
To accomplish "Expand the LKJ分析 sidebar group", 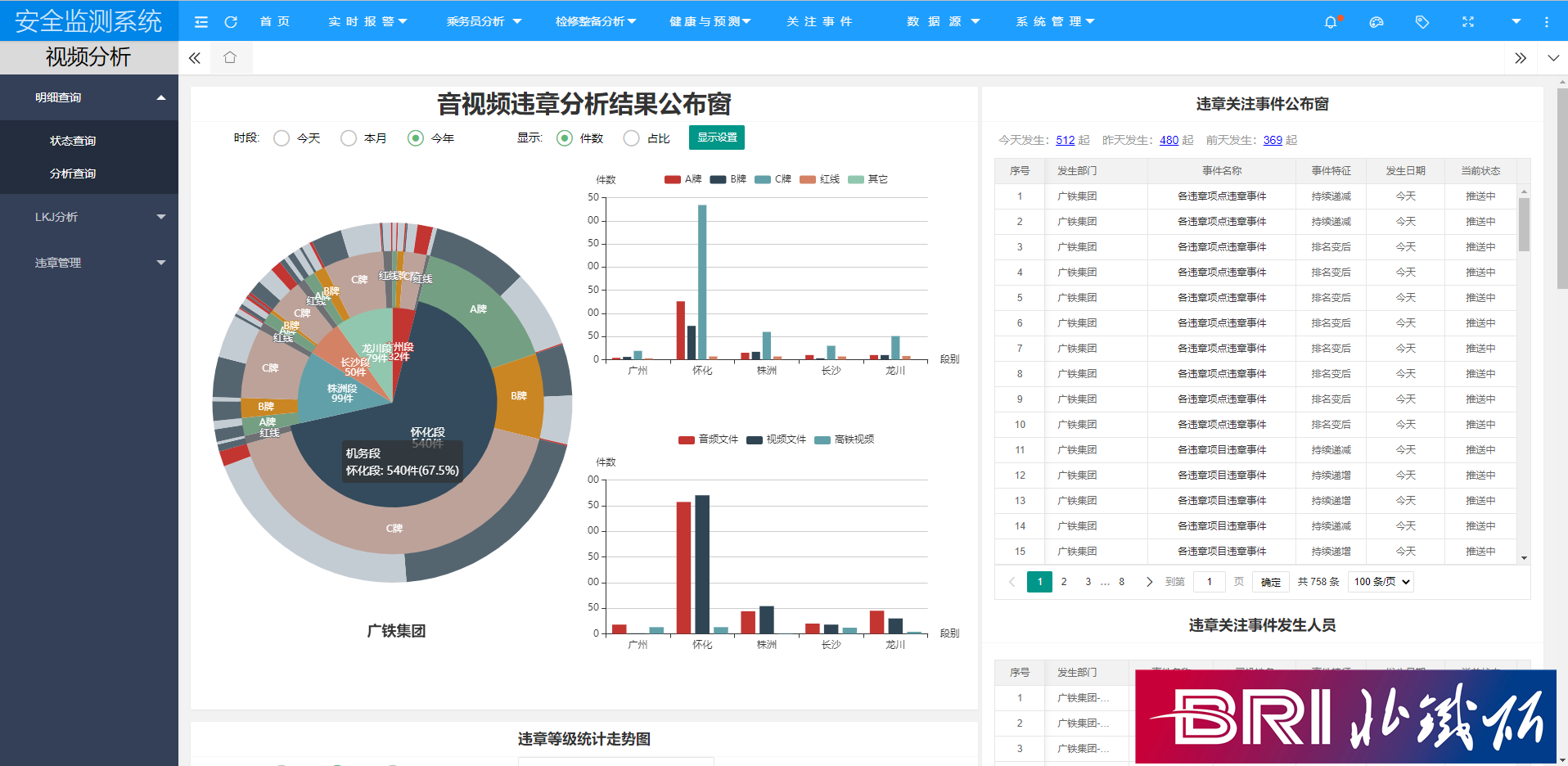I will coord(89,217).
